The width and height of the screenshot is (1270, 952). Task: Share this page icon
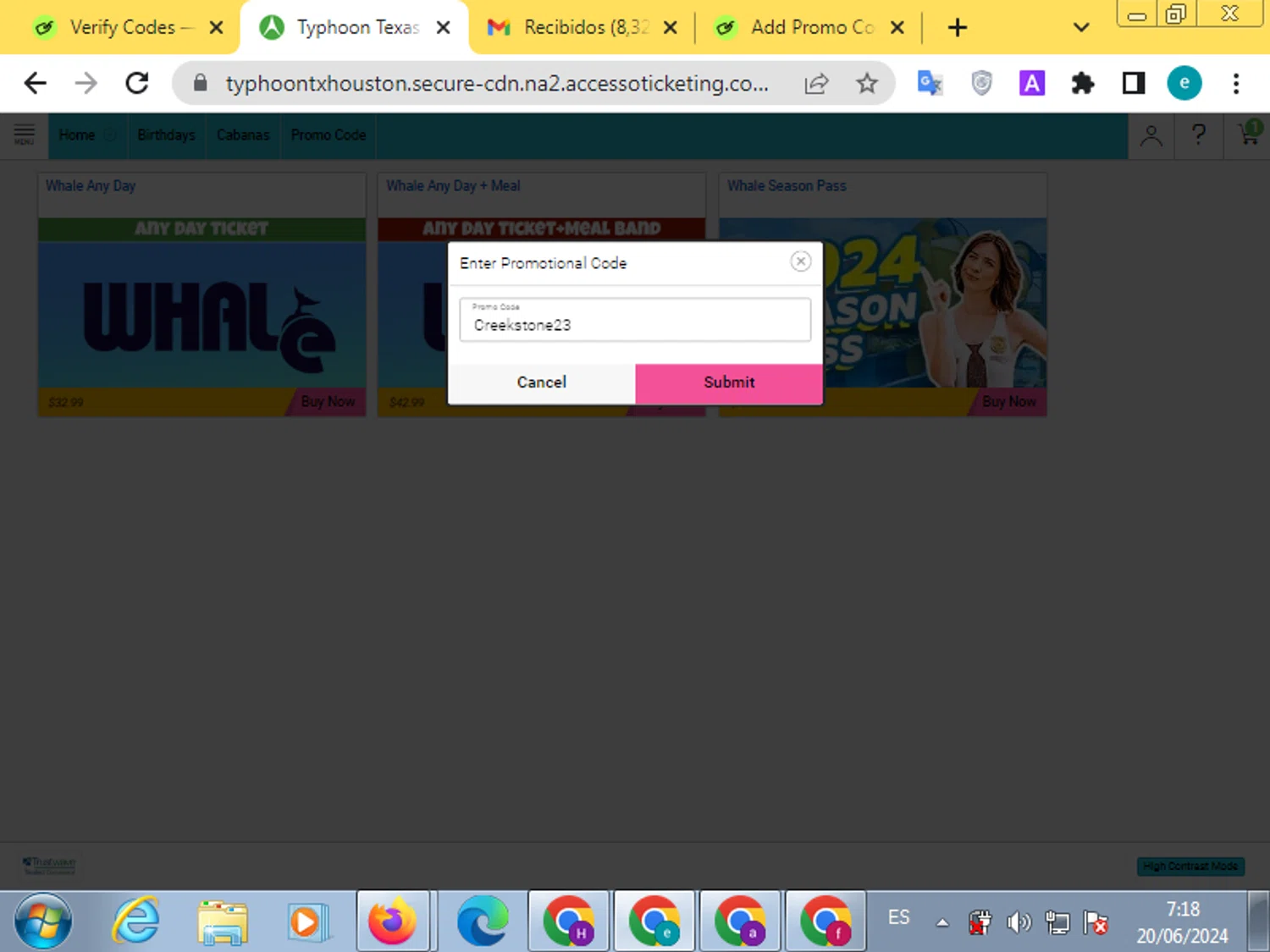pos(816,83)
